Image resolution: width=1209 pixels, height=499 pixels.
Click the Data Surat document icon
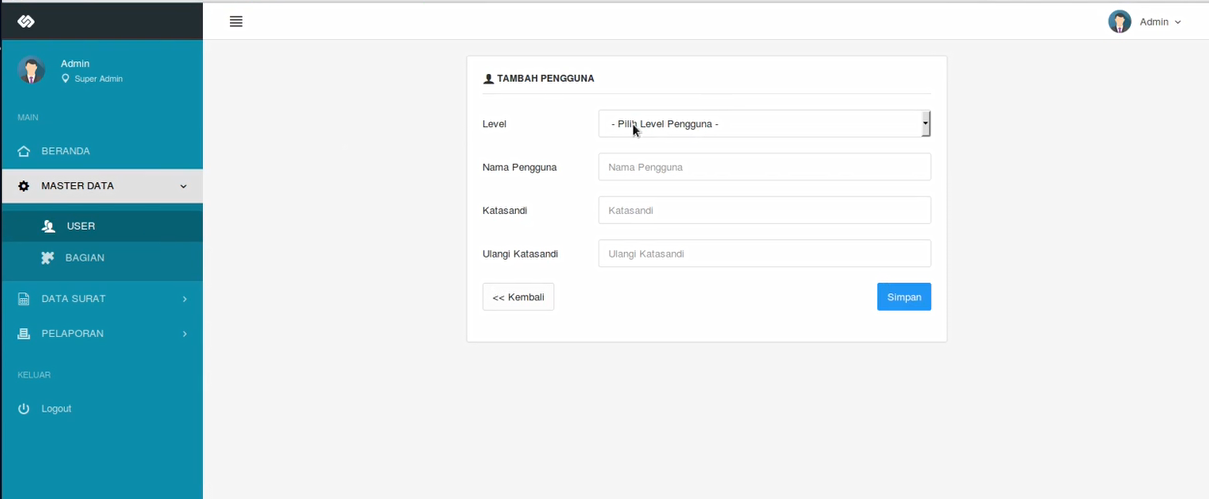coord(24,299)
